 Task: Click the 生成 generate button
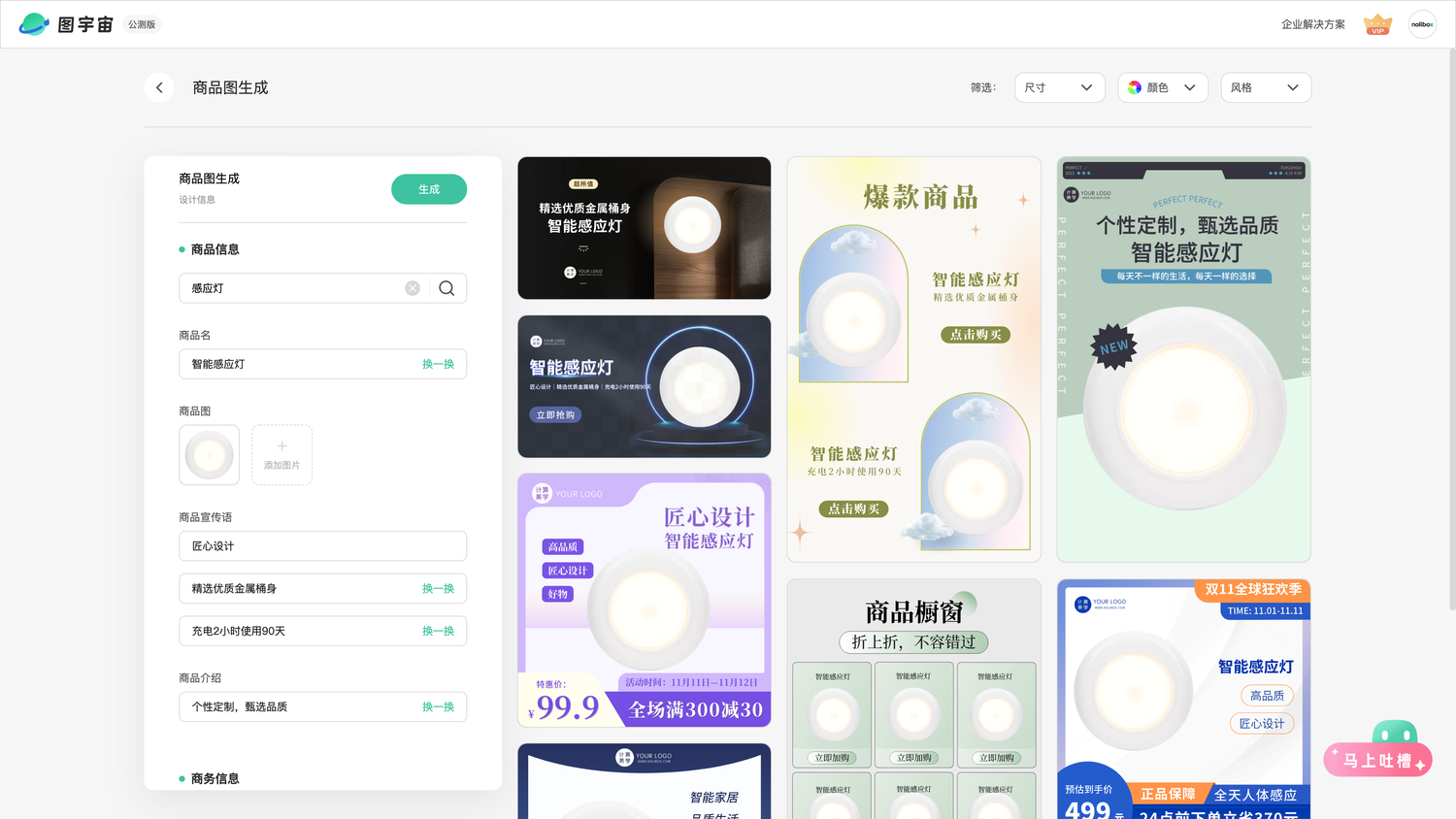pos(429,189)
